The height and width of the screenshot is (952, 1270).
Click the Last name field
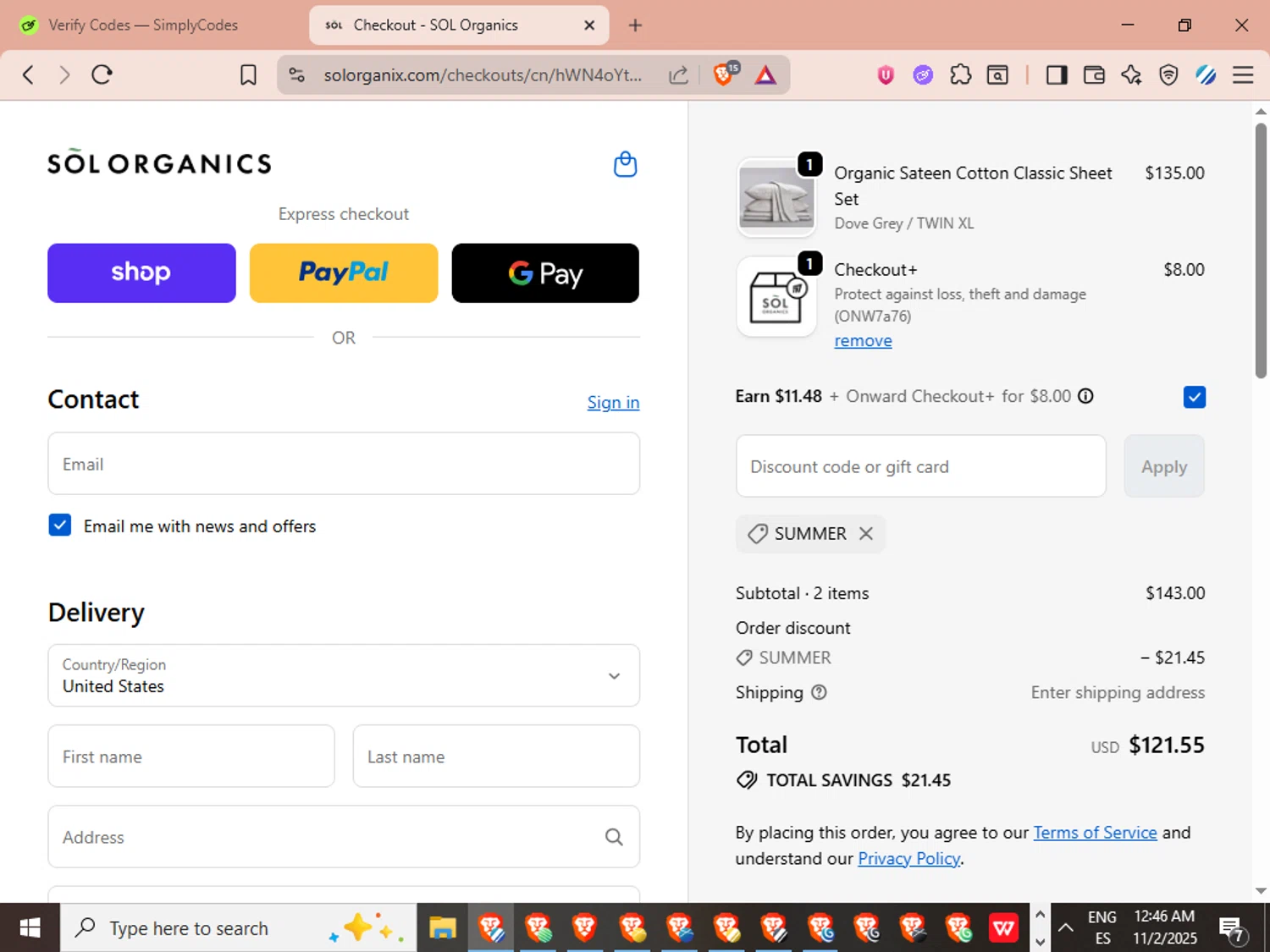(x=496, y=757)
